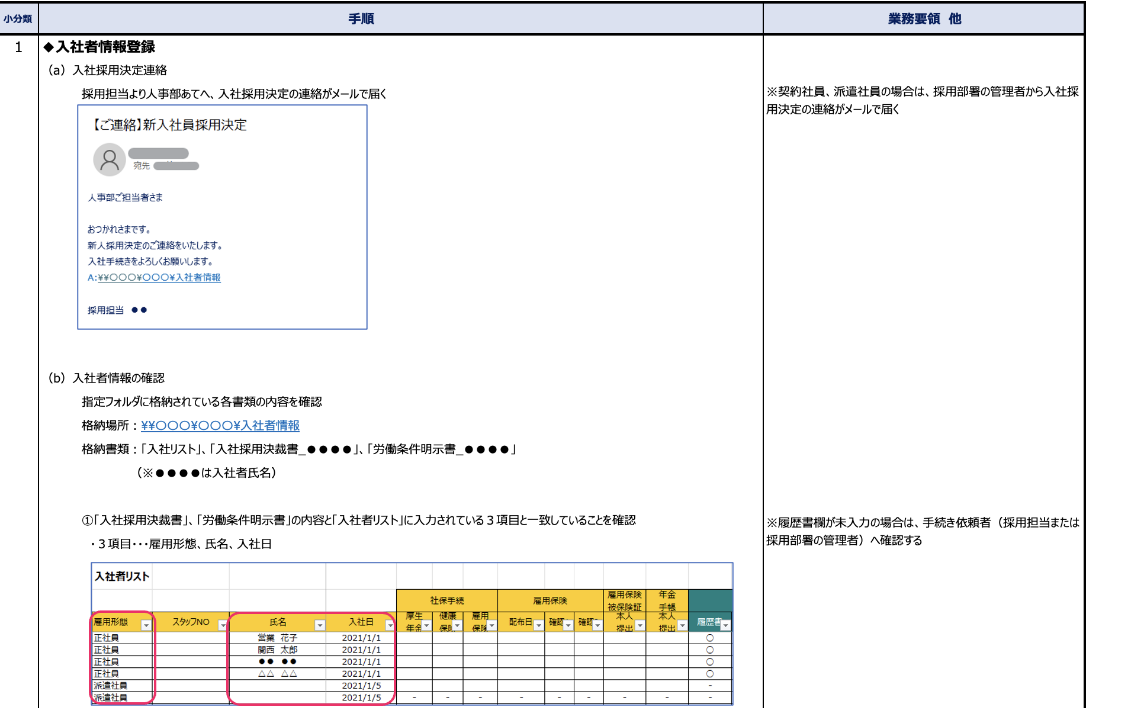Select the 業務要領 他 column header
Screen dimensions: 1144x708
pyautogui.click(x=923, y=18)
